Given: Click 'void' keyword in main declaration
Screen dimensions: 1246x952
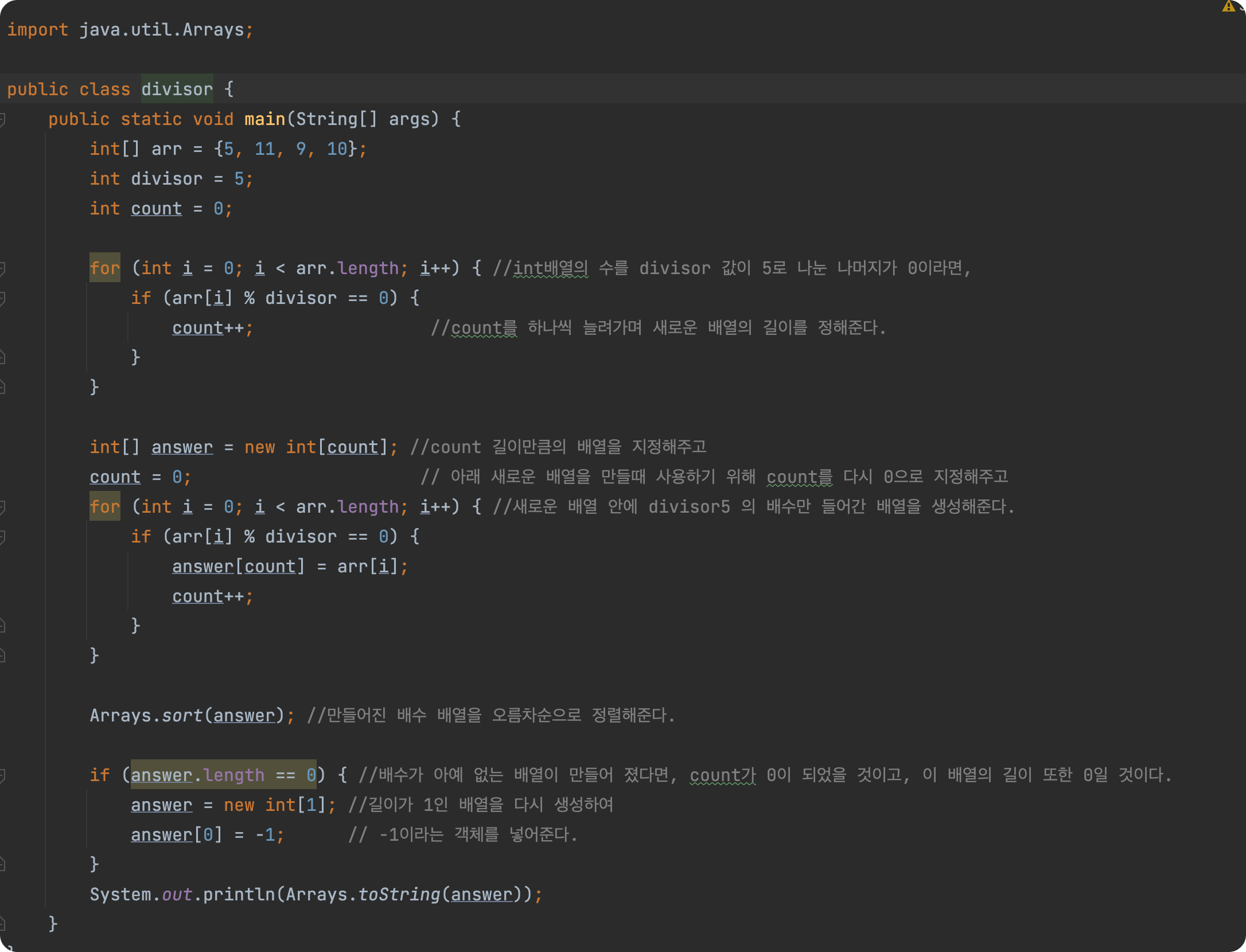Looking at the screenshot, I should pos(213,119).
